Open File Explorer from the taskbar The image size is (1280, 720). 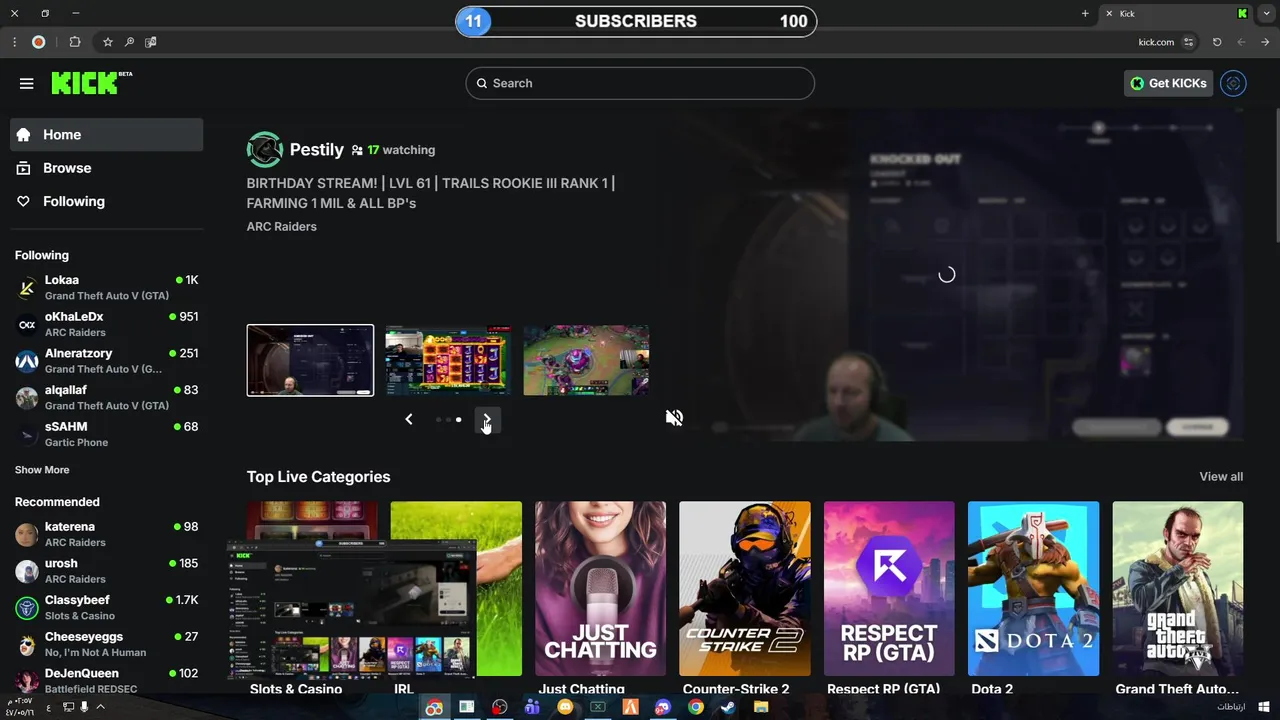click(761, 707)
